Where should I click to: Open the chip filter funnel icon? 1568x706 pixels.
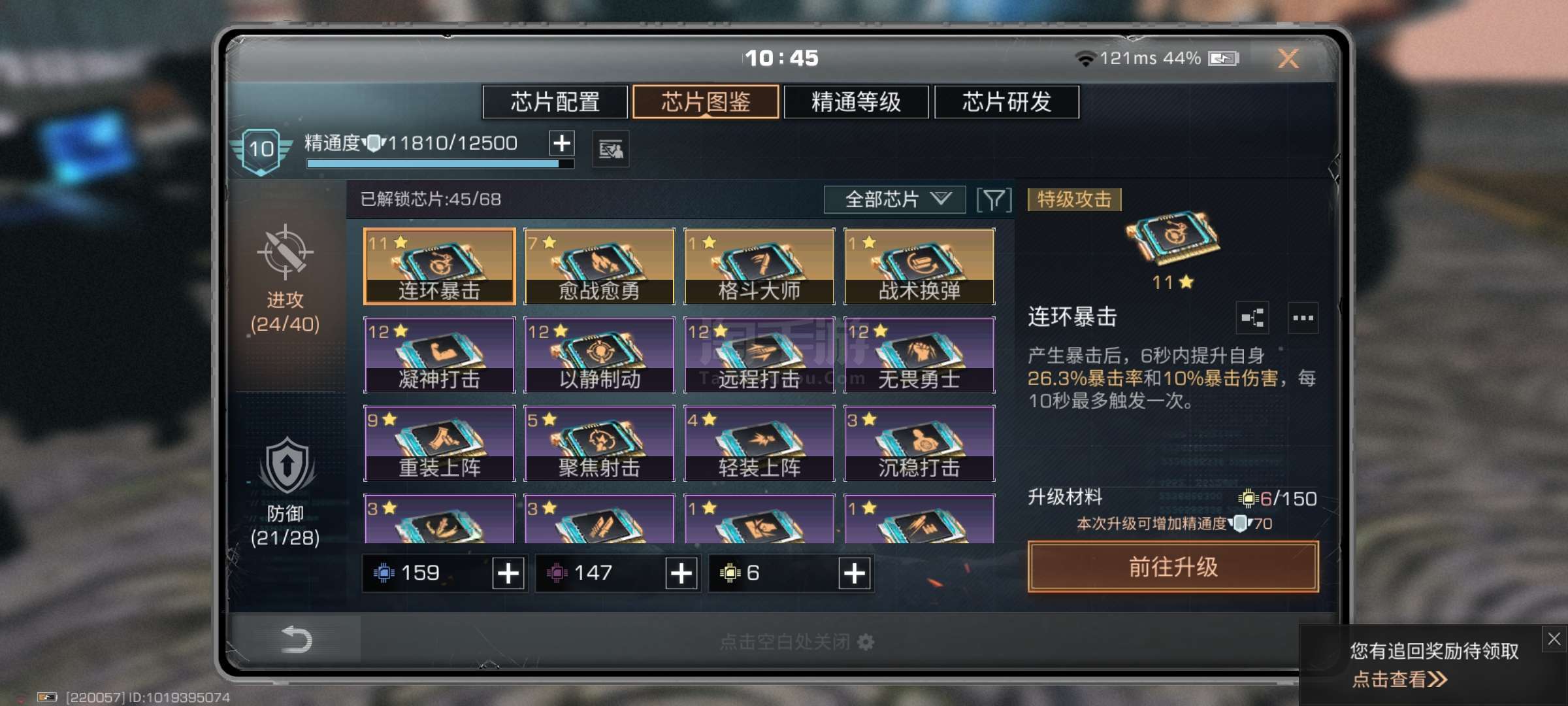pos(994,200)
